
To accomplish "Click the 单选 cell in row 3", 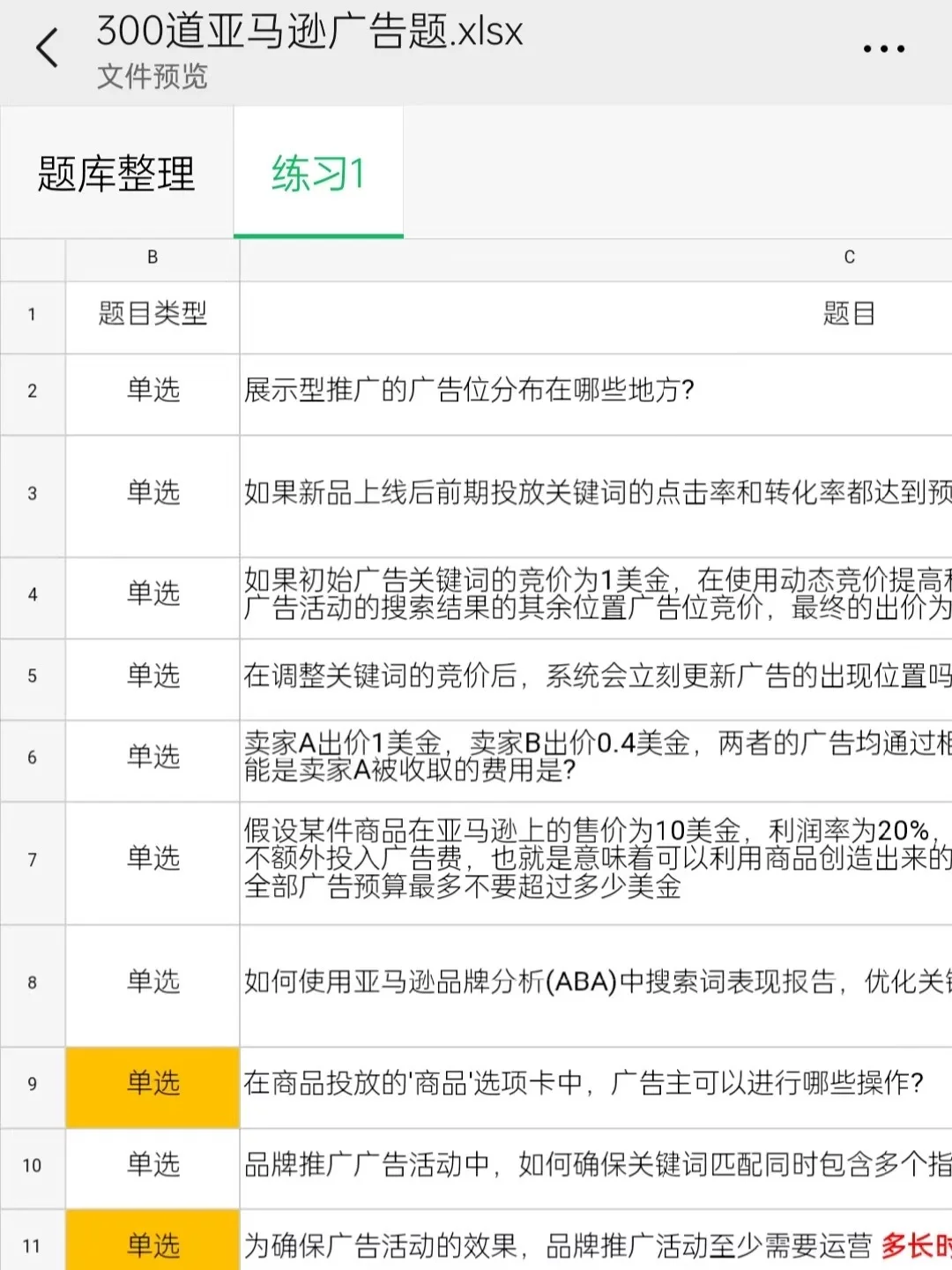I will coord(152,494).
